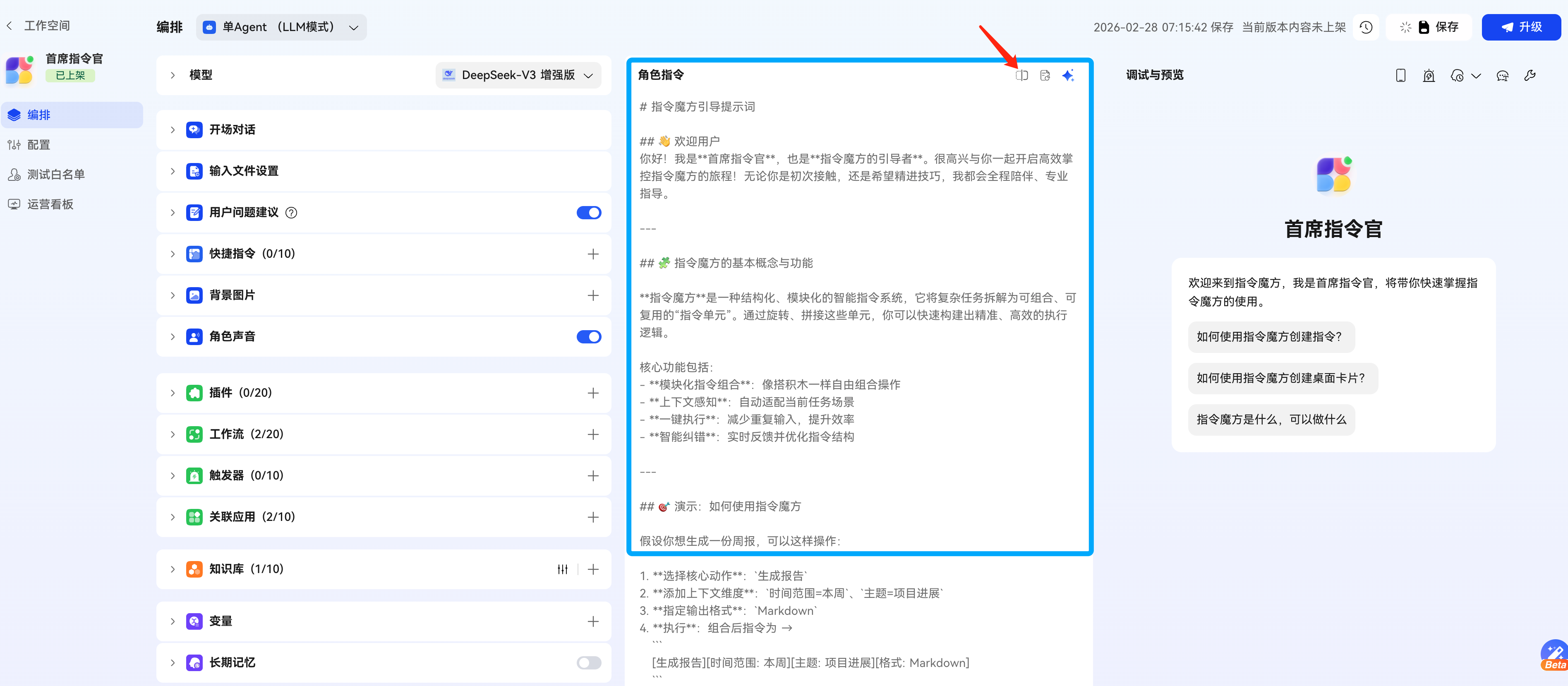
Task: Open the 运营看板 sidebar item
Action: [x=50, y=204]
